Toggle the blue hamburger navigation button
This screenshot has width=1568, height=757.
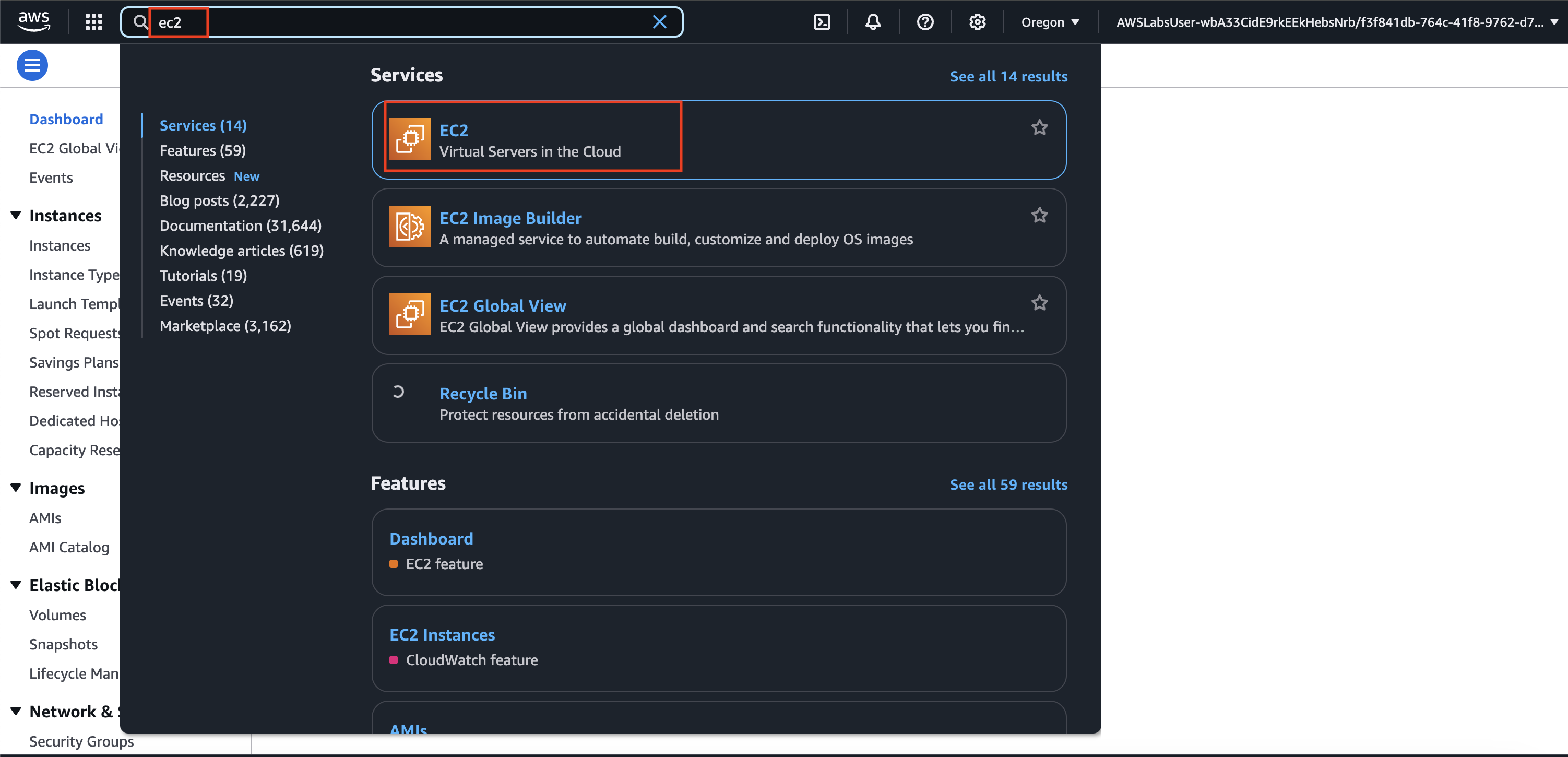pyautogui.click(x=32, y=65)
